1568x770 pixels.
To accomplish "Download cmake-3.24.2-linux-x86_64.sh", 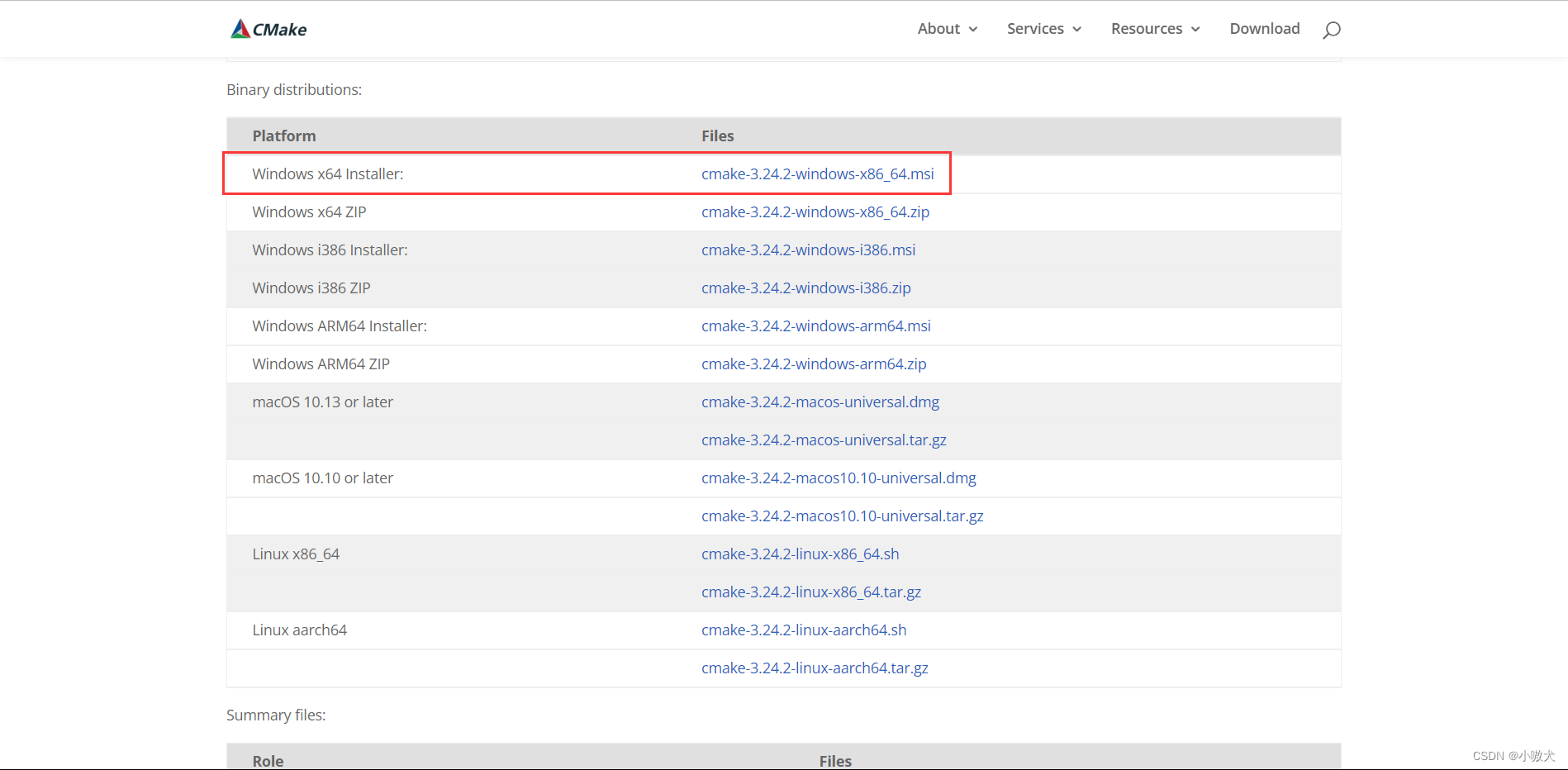I will pos(801,554).
